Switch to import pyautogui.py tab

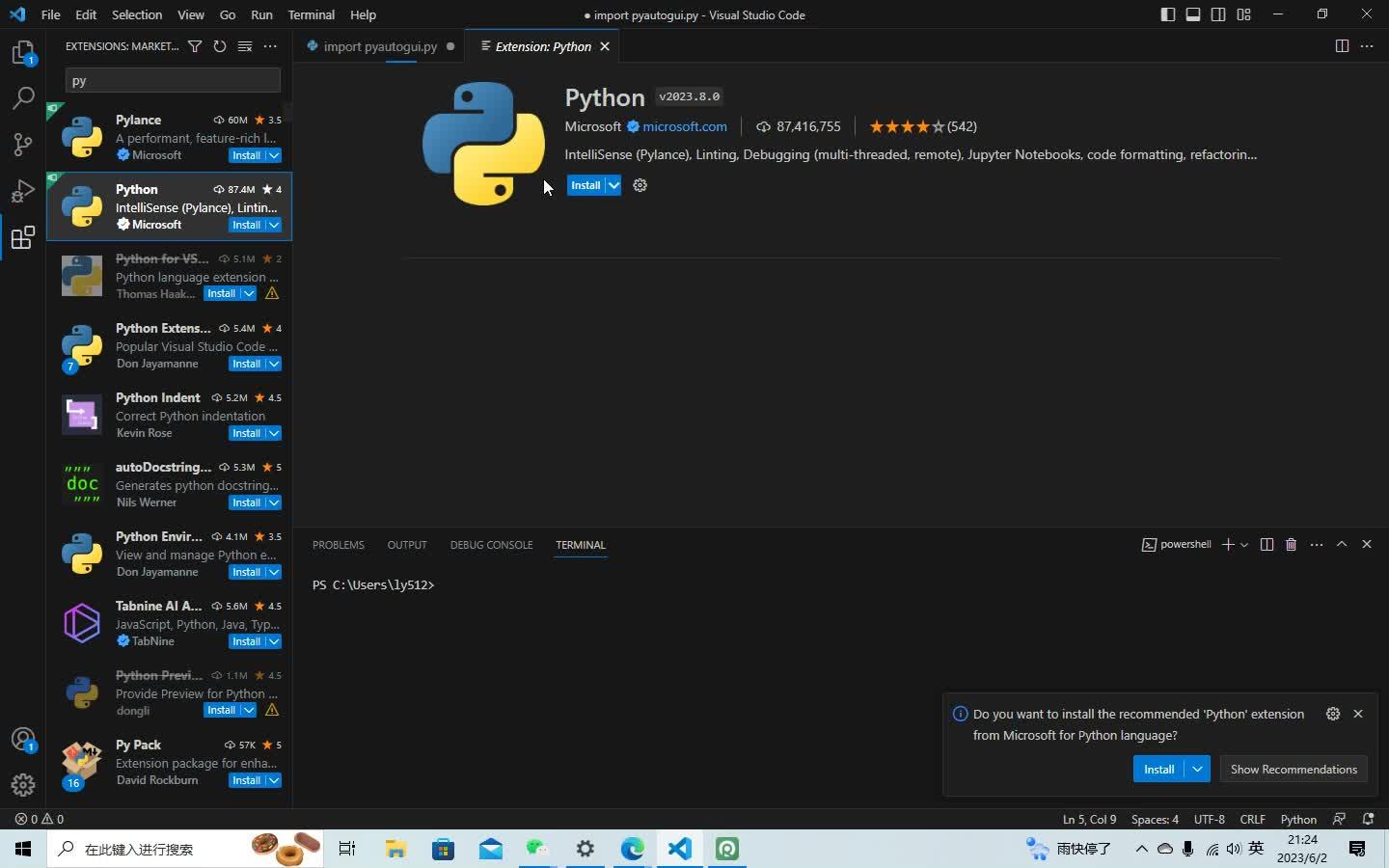click(x=380, y=46)
